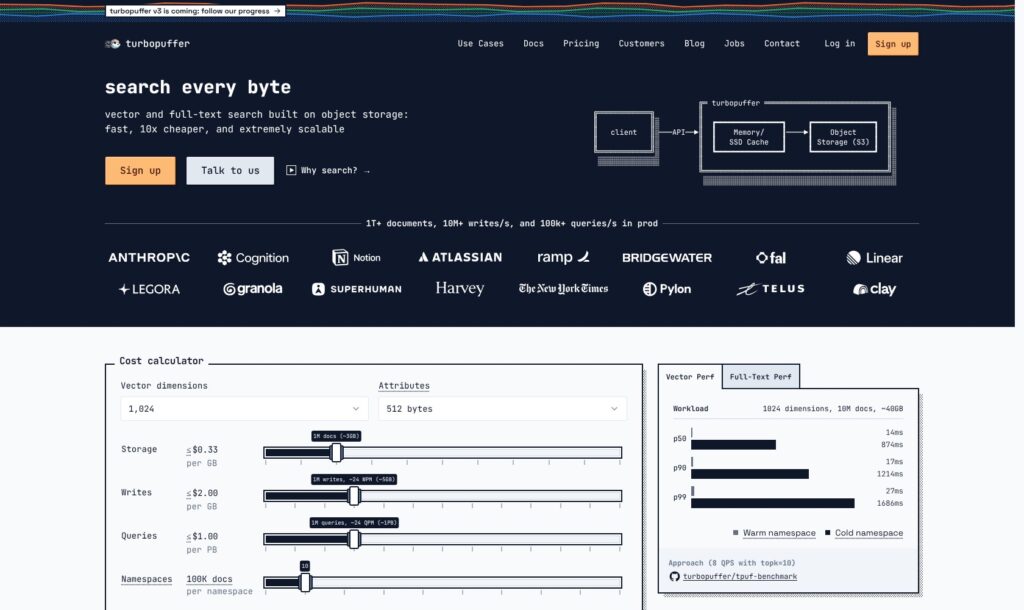The width and height of the screenshot is (1024, 610).
Task: Follow the Why search? link text
Action: [x=329, y=170]
